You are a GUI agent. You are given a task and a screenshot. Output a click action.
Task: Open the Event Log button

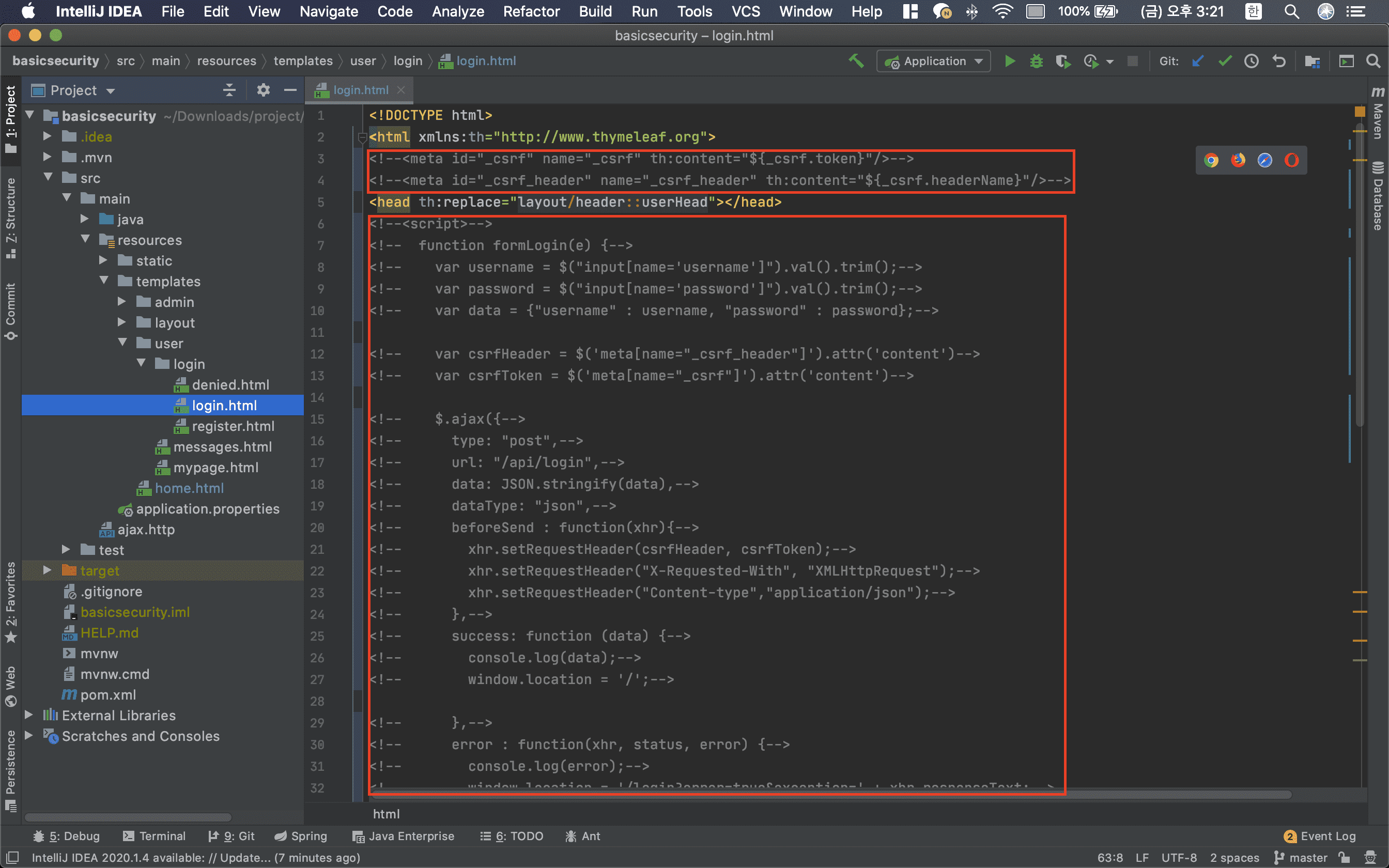[x=1320, y=836]
